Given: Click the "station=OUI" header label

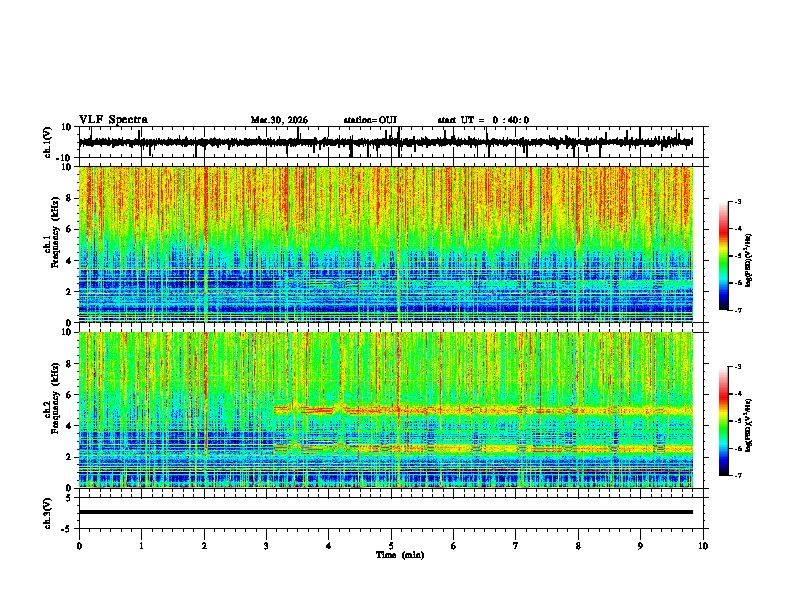Looking at the screenshot, I should tap(370, 120).
